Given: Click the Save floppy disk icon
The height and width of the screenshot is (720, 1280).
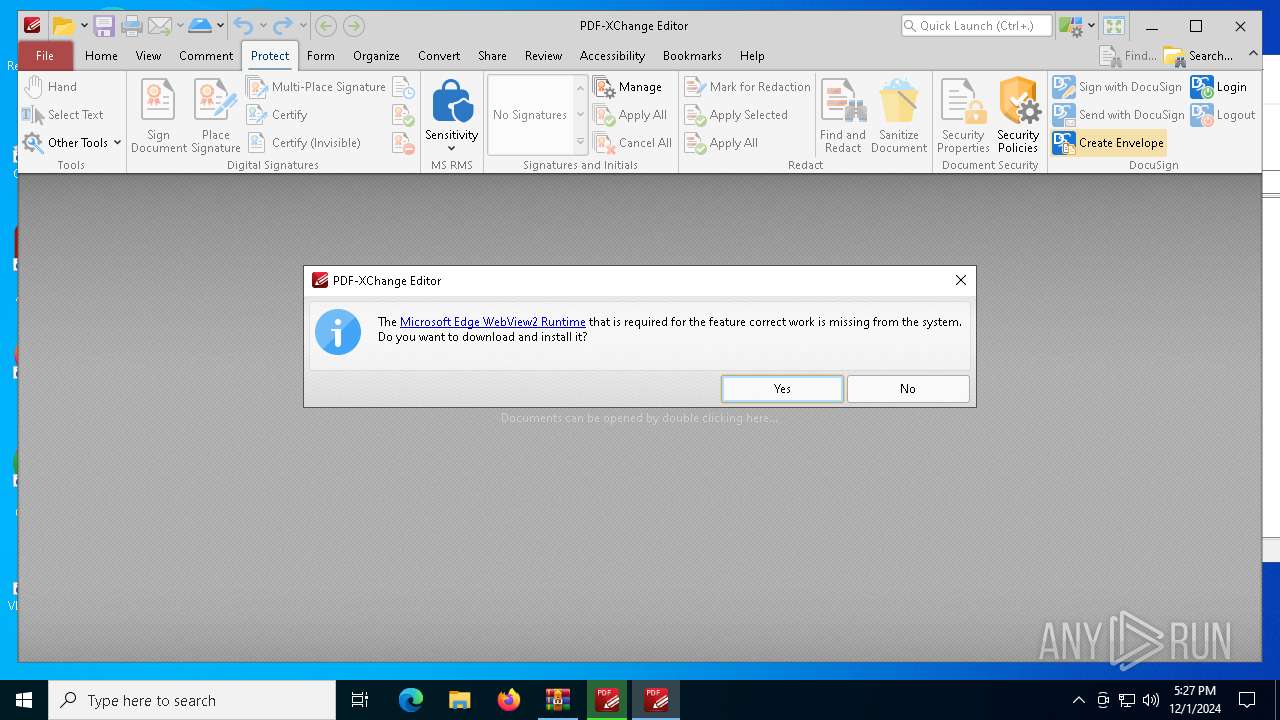Looking at the screenshot, I should (x=104, y=26).
